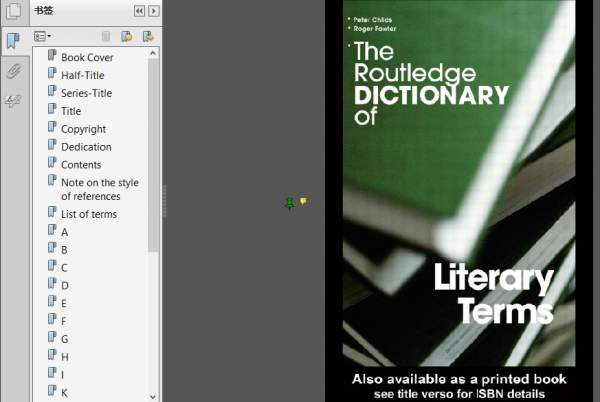This screenshot has height=402, width=600.
Task: Open bookmark C
Action: tap(64, 268)
